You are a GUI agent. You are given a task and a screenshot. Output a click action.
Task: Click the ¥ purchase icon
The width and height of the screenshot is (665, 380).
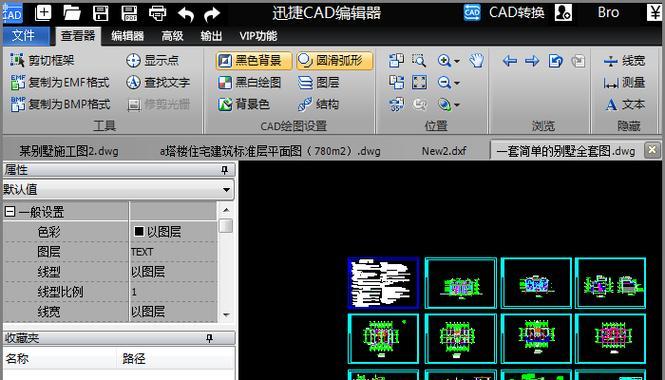point(654,13)
